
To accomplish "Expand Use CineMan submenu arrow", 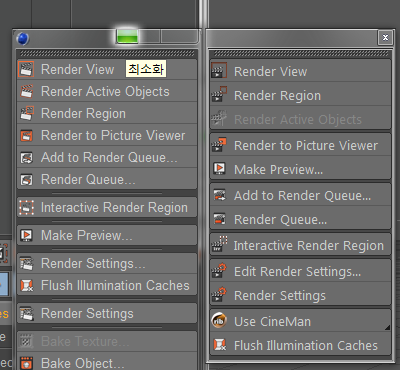I will point(387,328).
